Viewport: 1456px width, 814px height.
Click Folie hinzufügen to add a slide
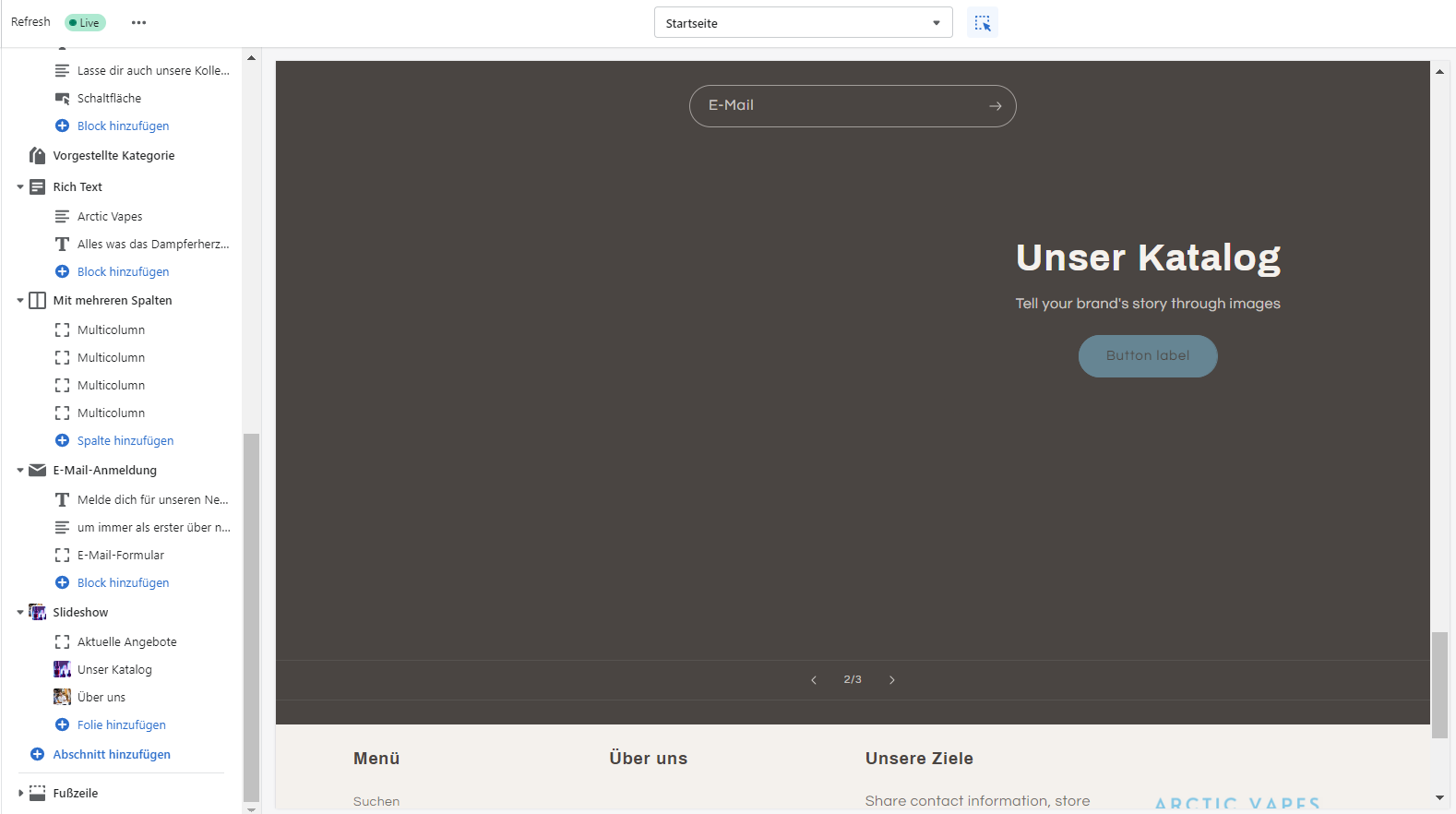point(122,725)
